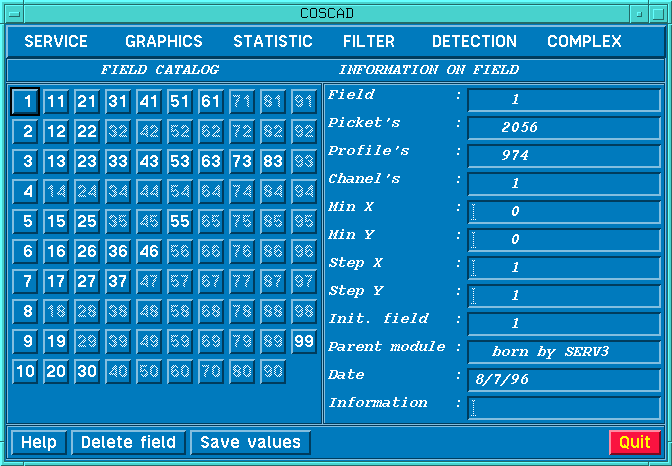The image size is (672, 466).
Task: Open the FILTER menu
Action: click(369, 42)
